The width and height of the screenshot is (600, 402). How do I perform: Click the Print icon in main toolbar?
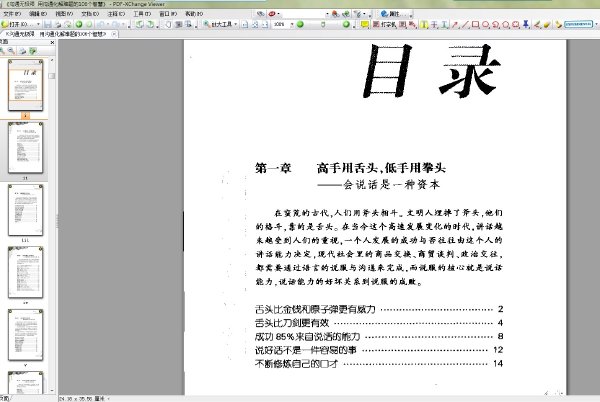tap(58, 24)
